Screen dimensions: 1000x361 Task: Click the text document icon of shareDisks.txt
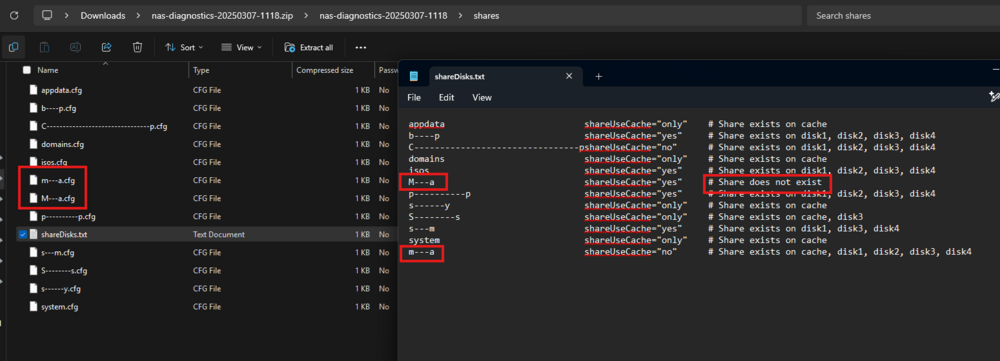click(33, 234)
